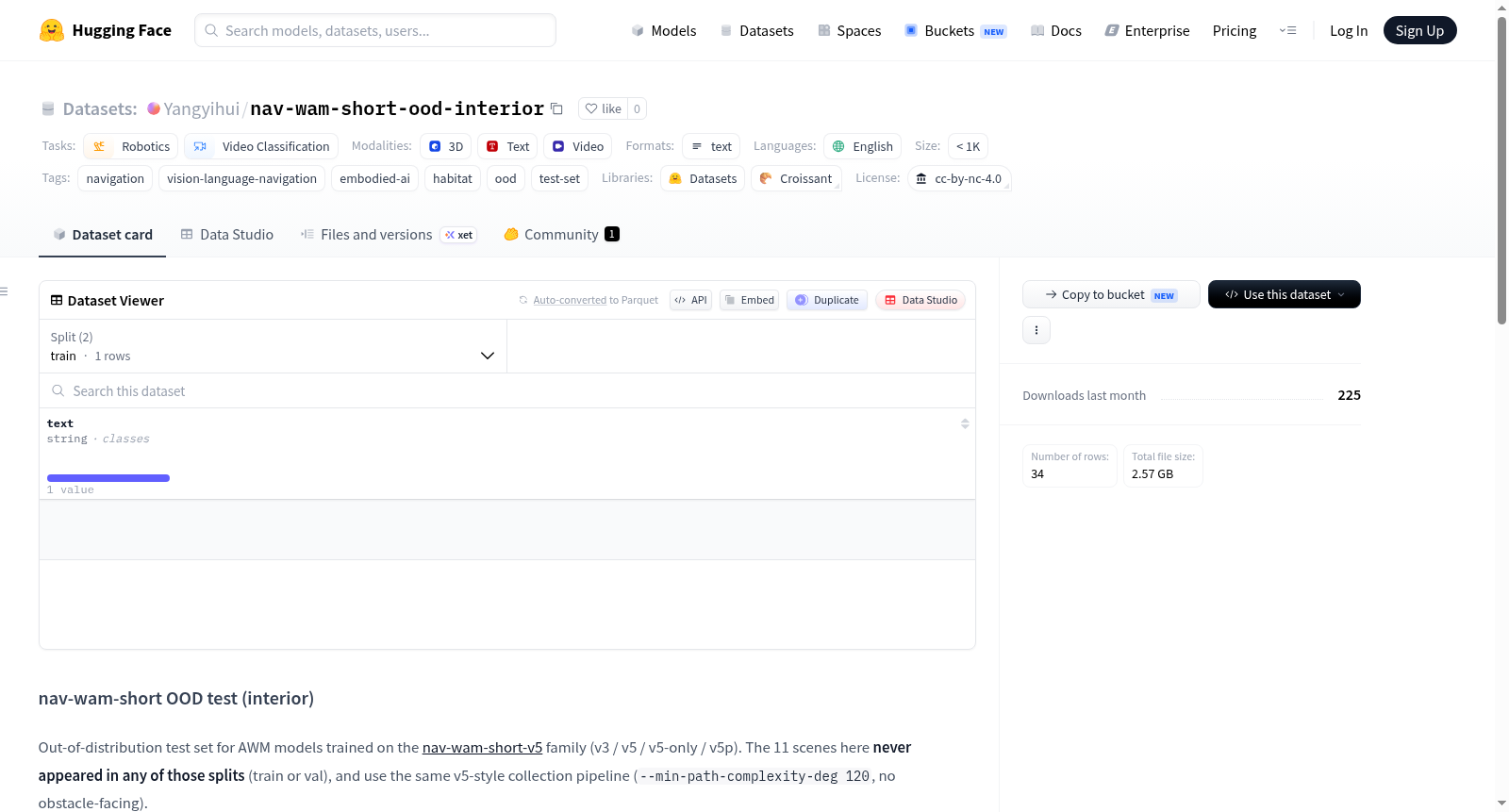Click the test-set tag
This screenshot has height=812, width=1509.
(x=559, y=178)
